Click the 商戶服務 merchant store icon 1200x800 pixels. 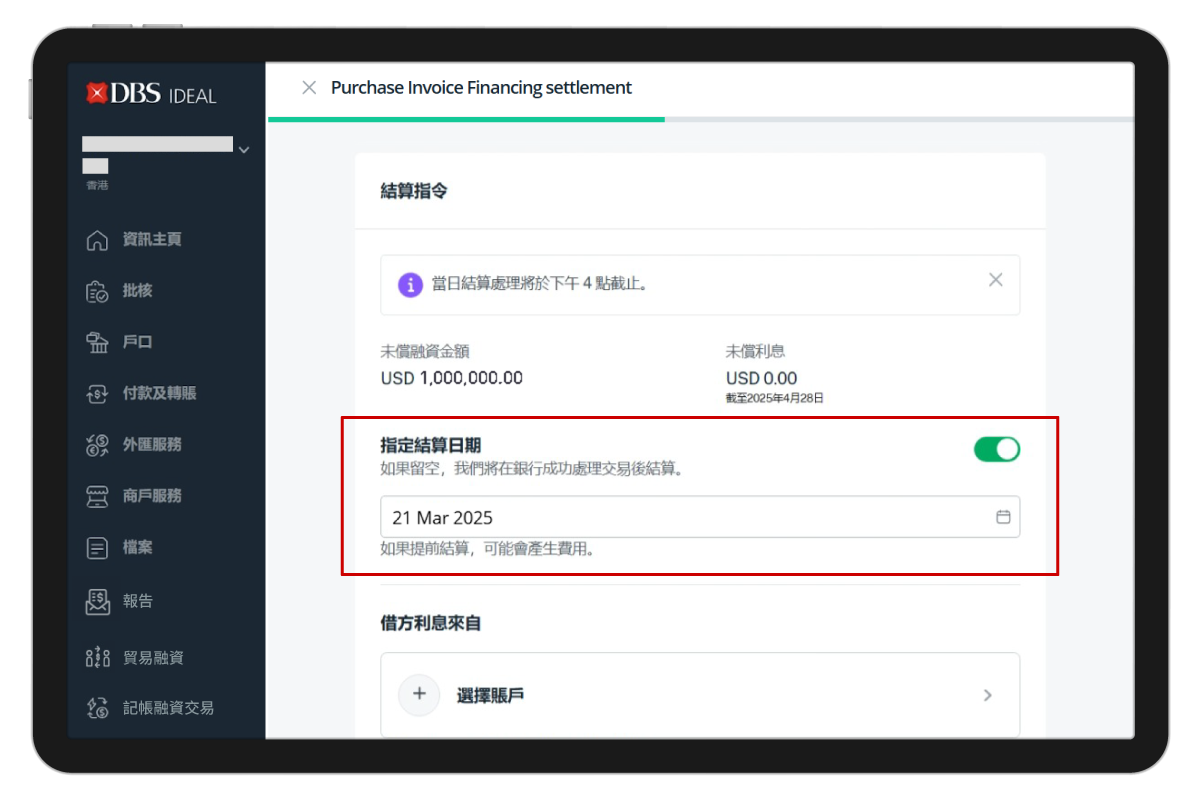click(x=97, y=496)
